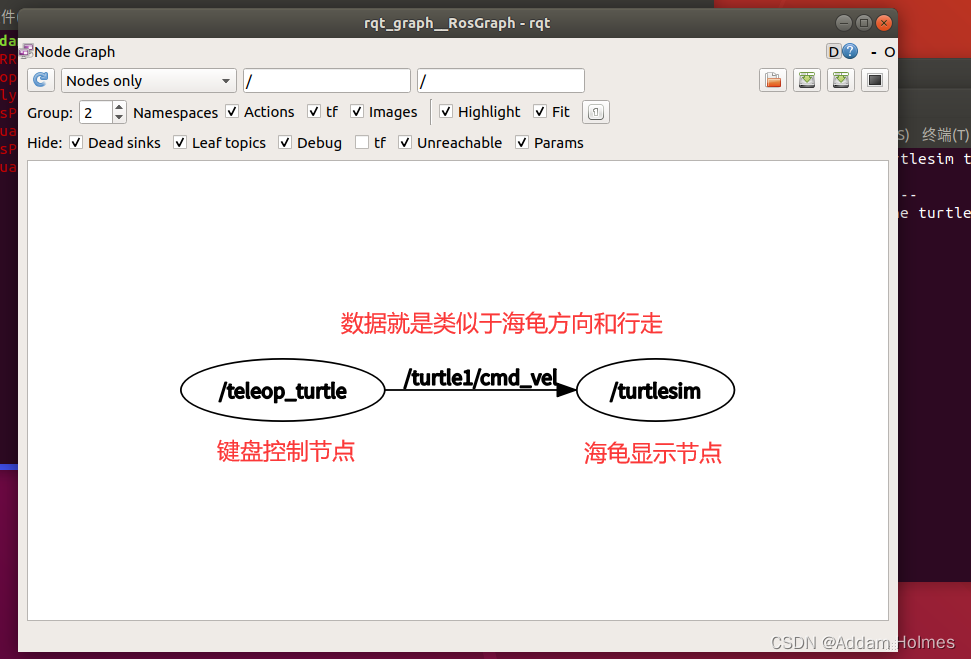Enable Hide tf checkbox
The width and height of the screenshot is (971, 659).
tap(362, 142)
